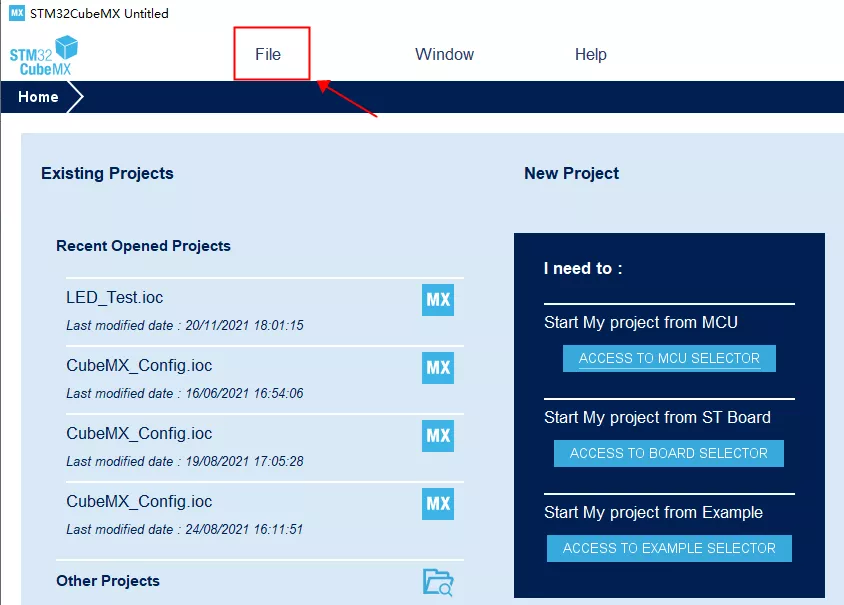The height and width of the screenshot is (605, 844).
Task: Click the MX icon for the 24/08/2021 project
Action: 438,504
